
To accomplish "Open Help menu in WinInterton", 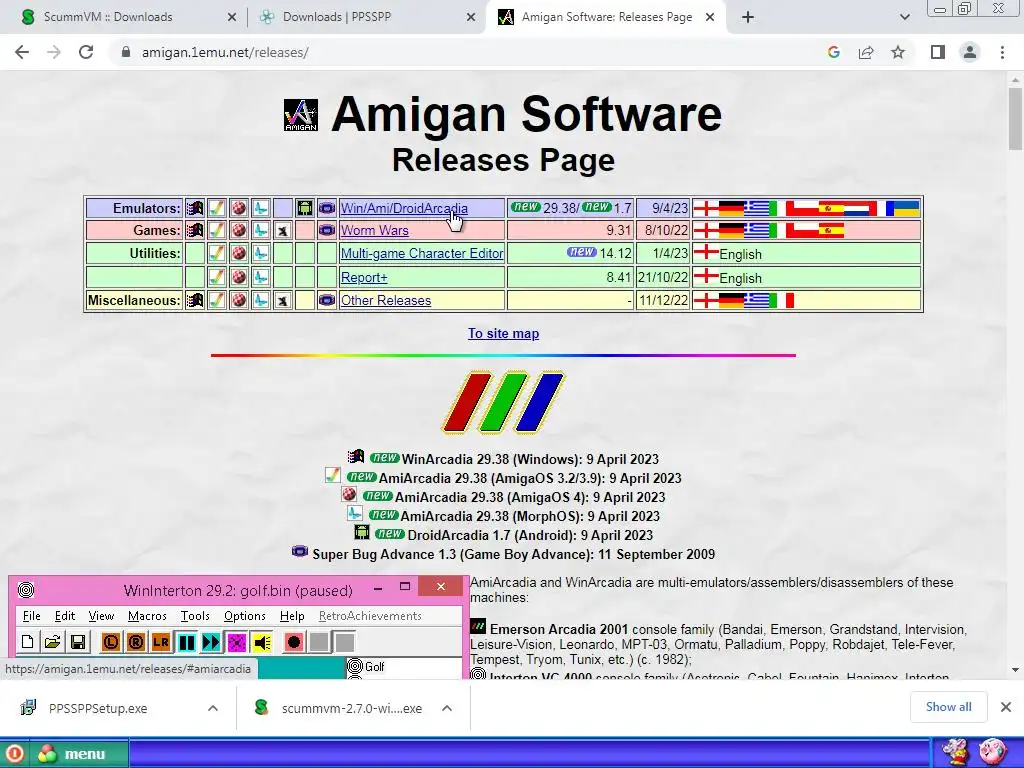I will (292, 616).
